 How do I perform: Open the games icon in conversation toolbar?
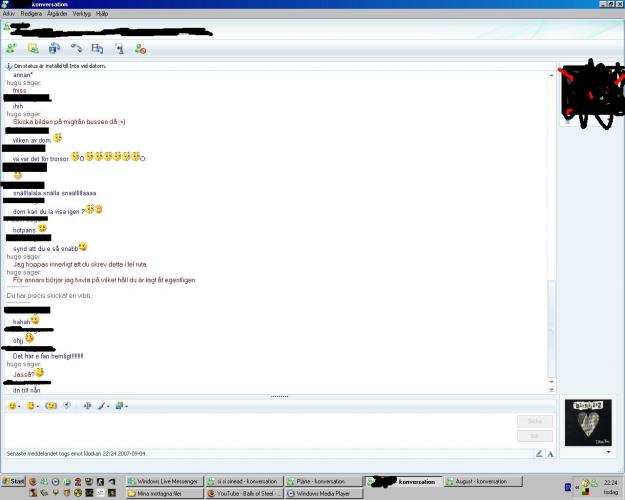click(x=119, y=49)
